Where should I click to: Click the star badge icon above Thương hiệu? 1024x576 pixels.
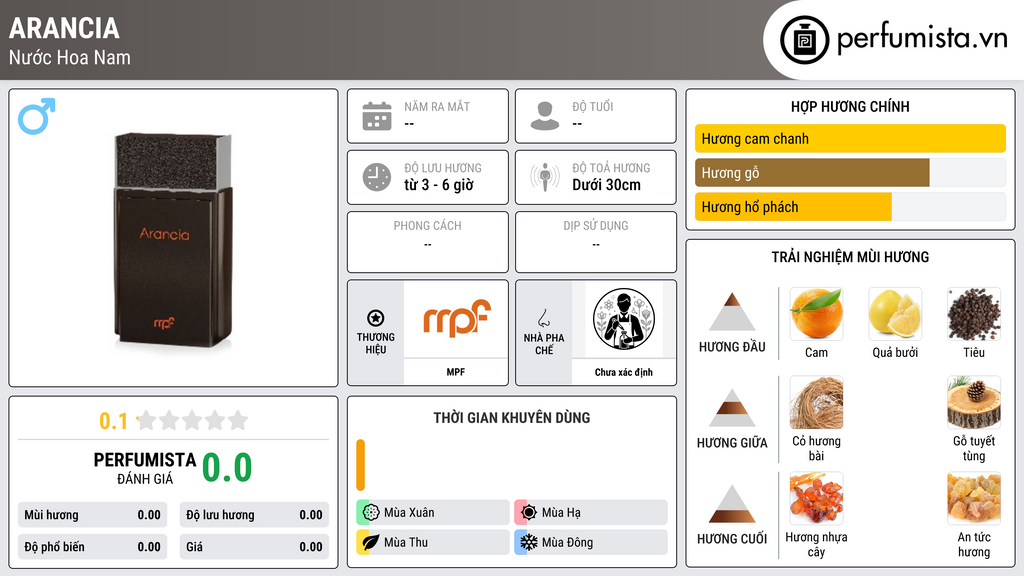[376, 318]
